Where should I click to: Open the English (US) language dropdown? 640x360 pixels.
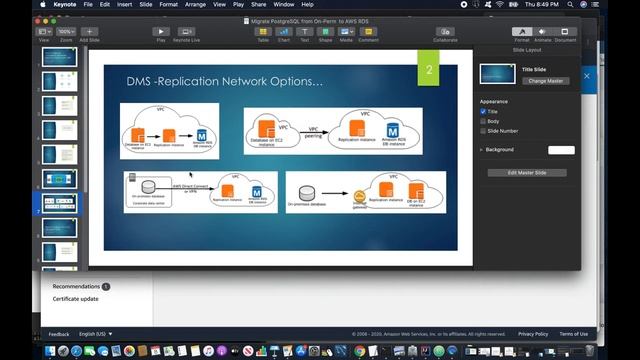96,334
